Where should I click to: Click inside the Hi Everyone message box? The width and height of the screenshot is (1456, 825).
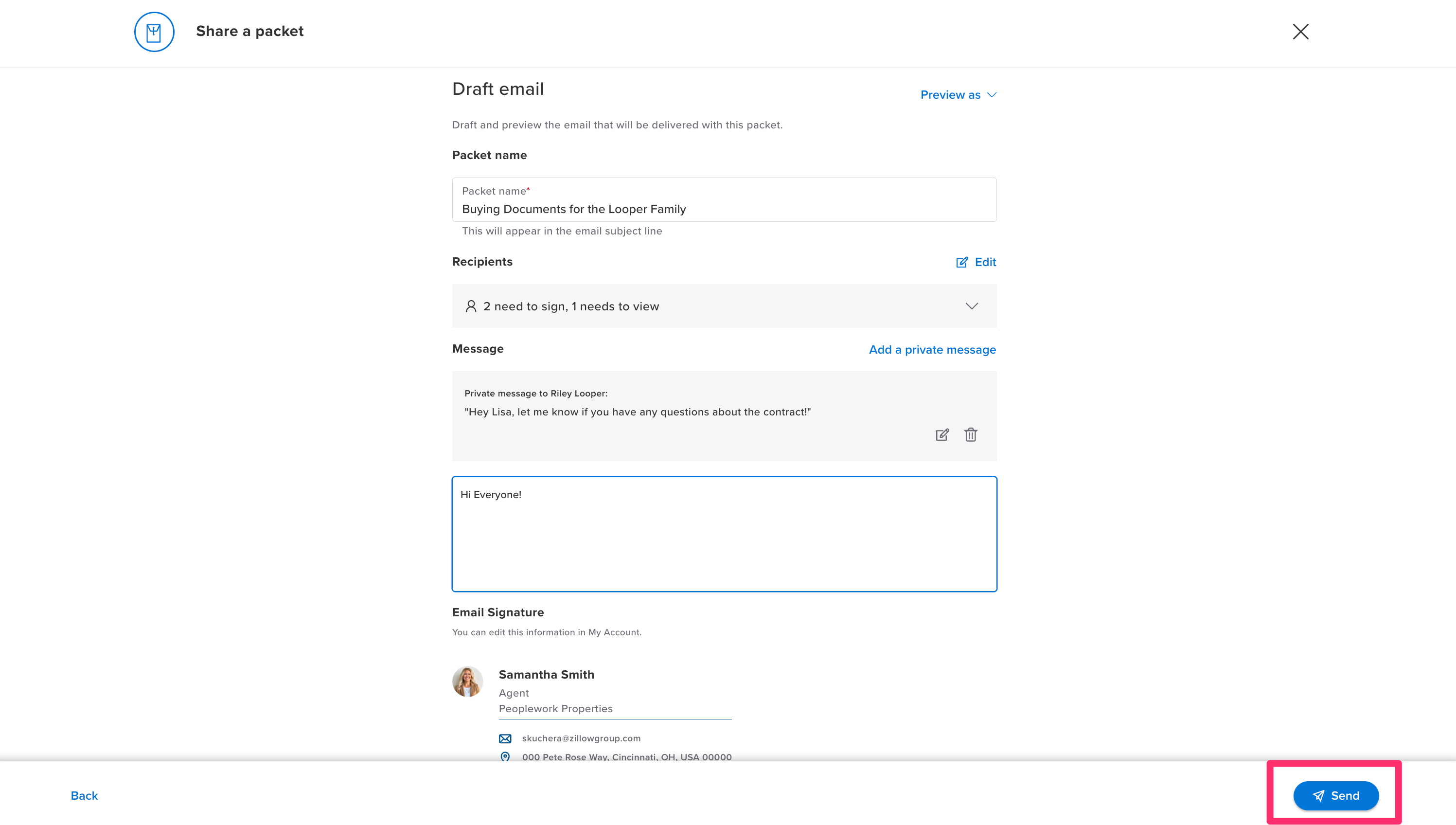click(724, 533)
